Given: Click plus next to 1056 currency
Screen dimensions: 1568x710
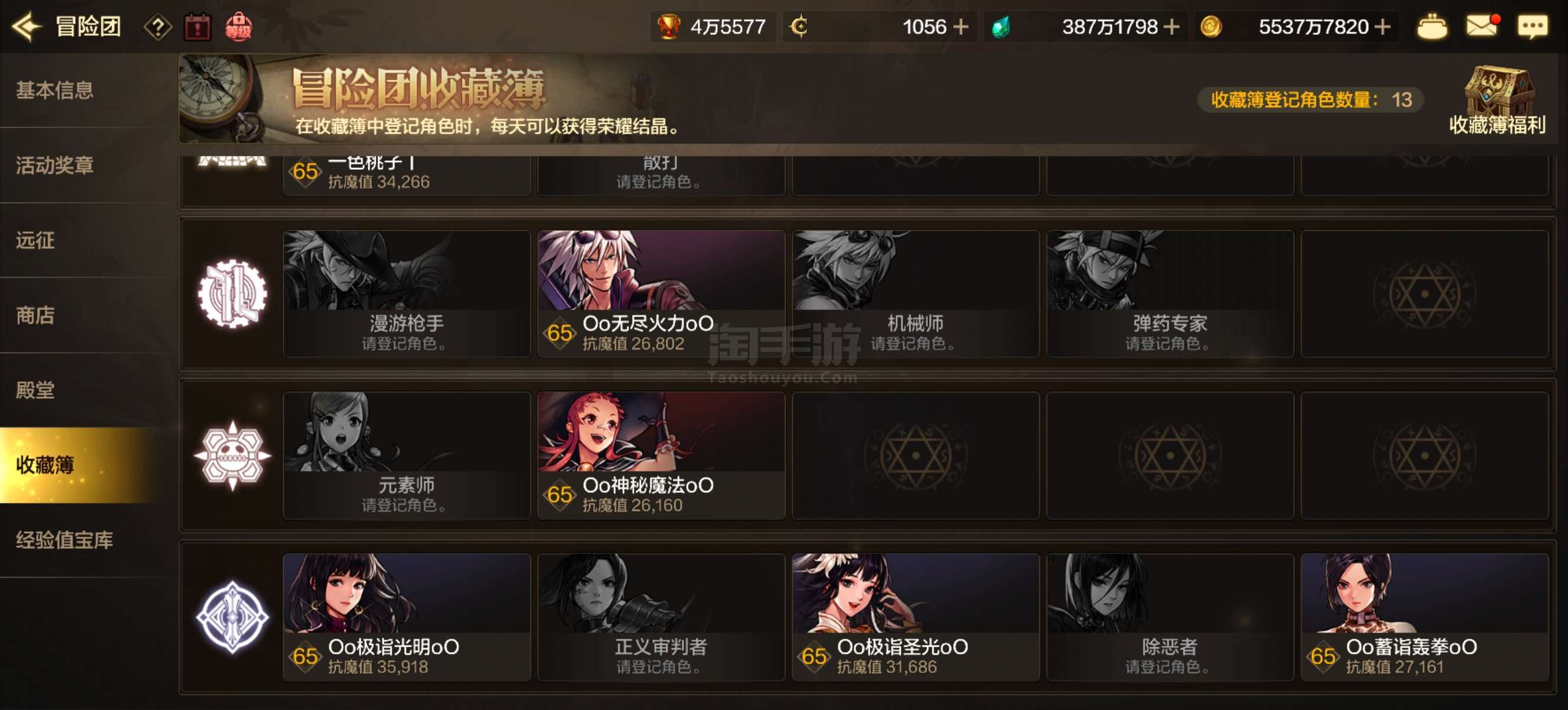Looking at the screenshot, I should tap(960, 27).
